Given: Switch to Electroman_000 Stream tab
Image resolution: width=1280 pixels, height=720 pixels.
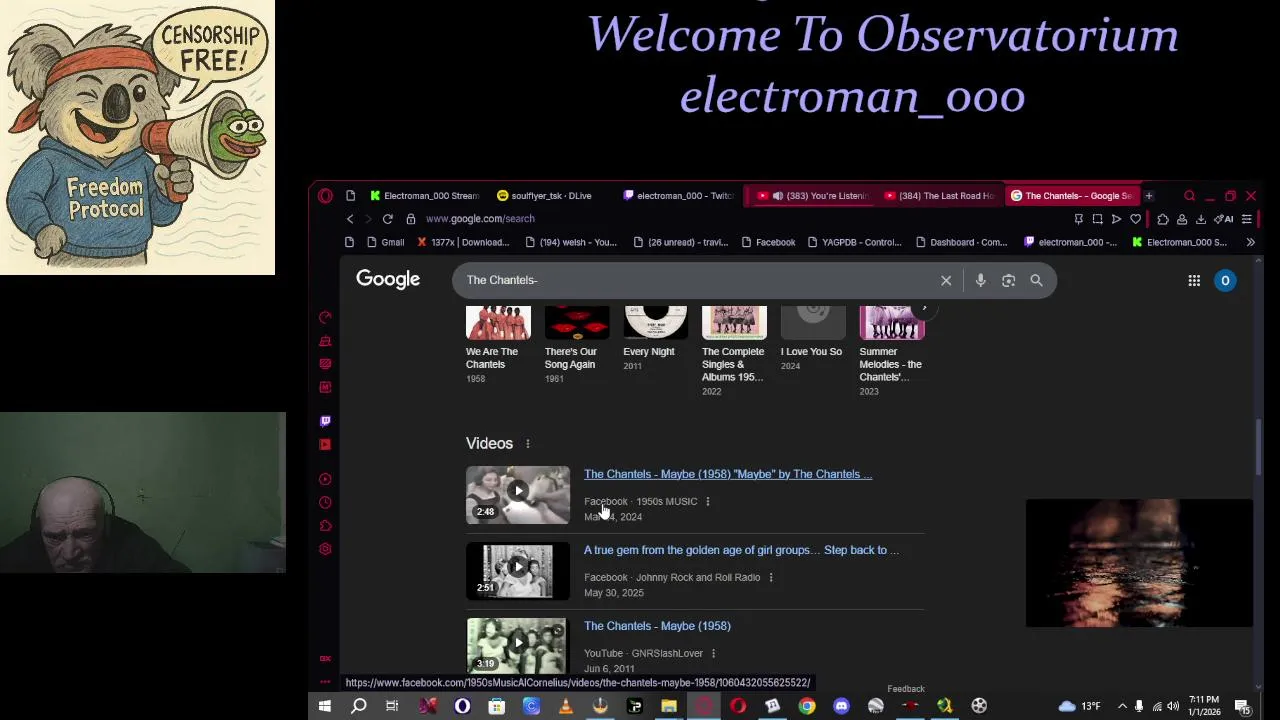Looking at the screenshot, I should pyautogui.click(x=424, y=196).
